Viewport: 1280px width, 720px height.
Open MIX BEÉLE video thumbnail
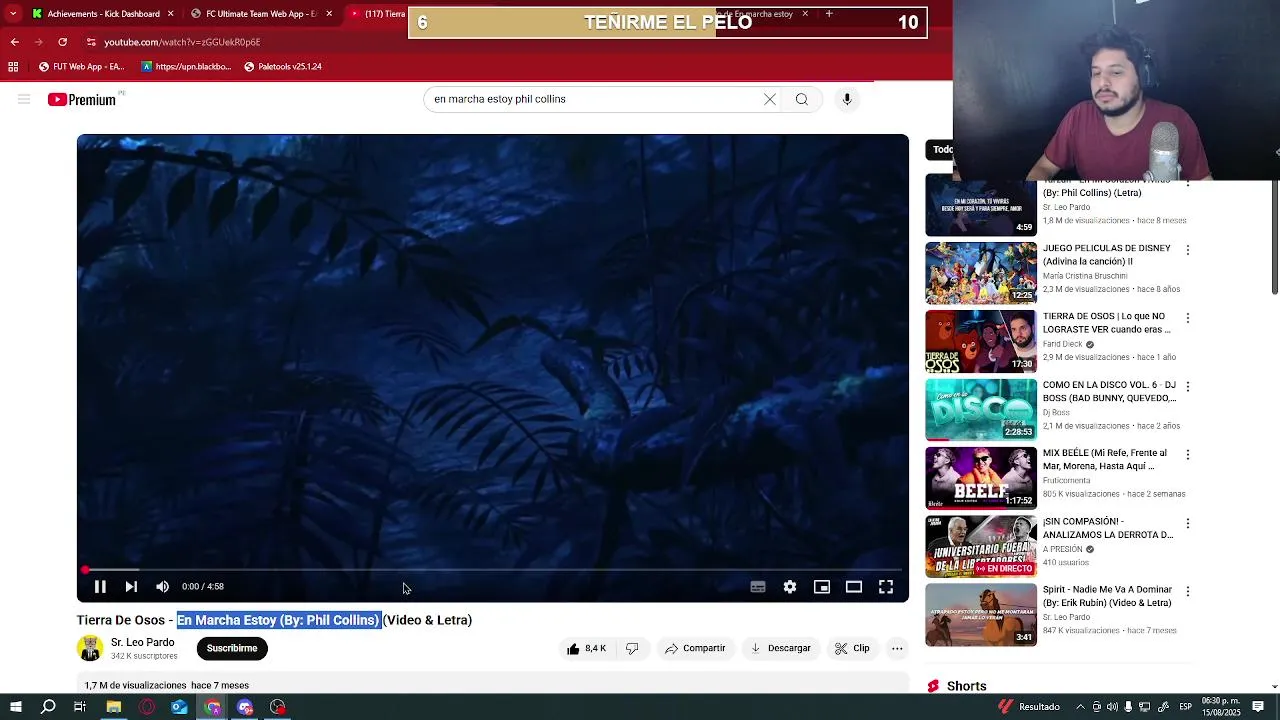pos(981,478)
